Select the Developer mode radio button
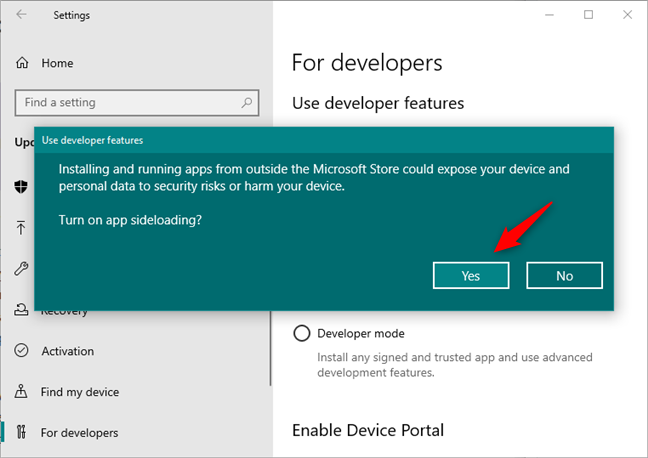Image resolution: width=648 pixels, height=458 pixels. click(x=302, y=333)
